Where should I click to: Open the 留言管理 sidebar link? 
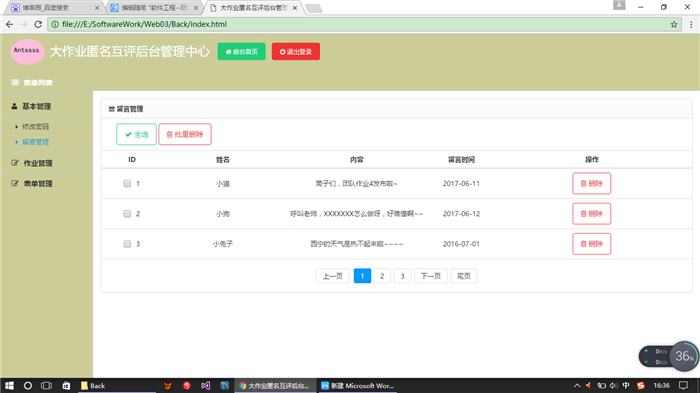click(x=35, y=142)
